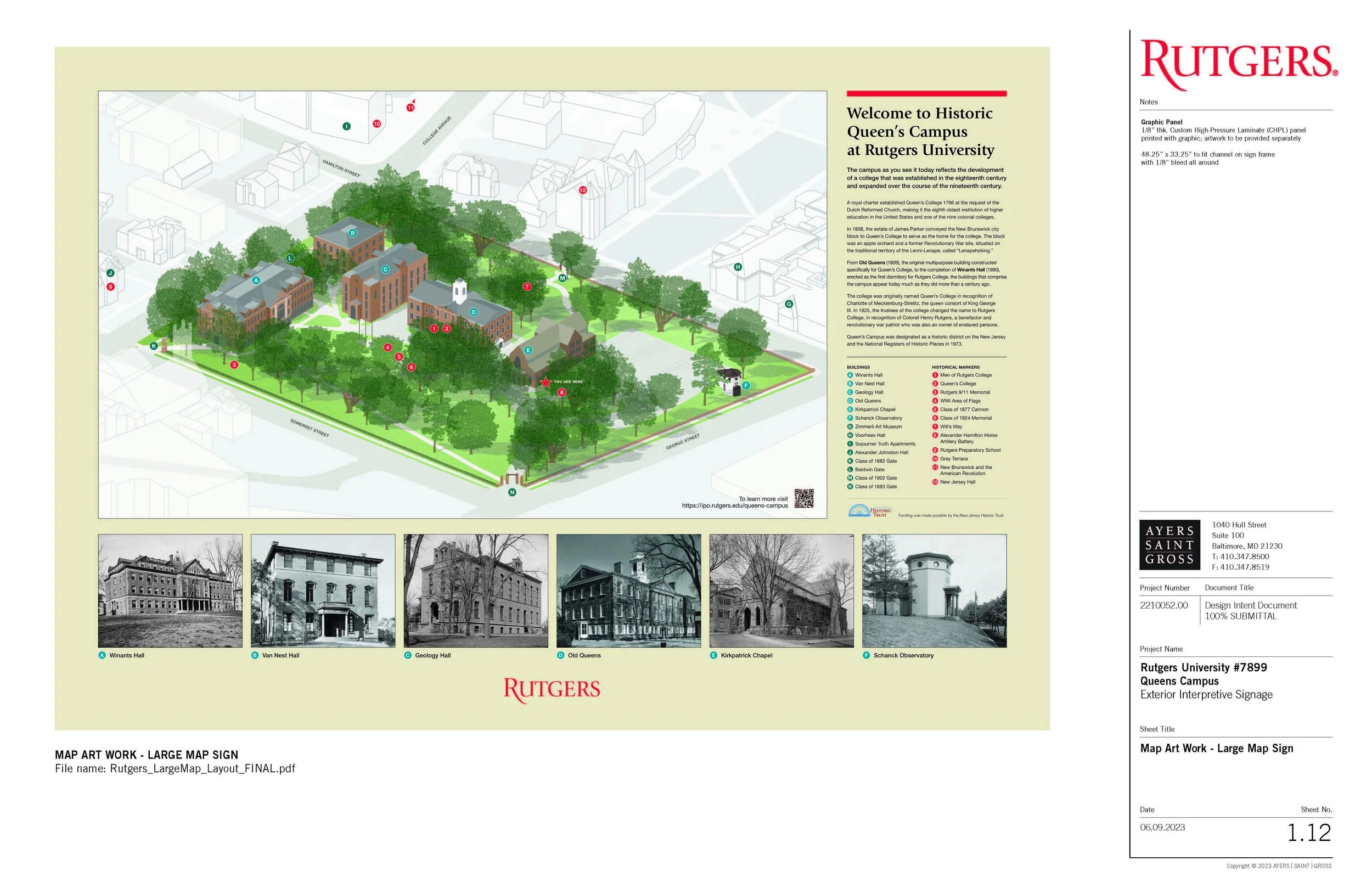Click red marker 12 on the map
Screen dimensions: 1372x888
583,190
